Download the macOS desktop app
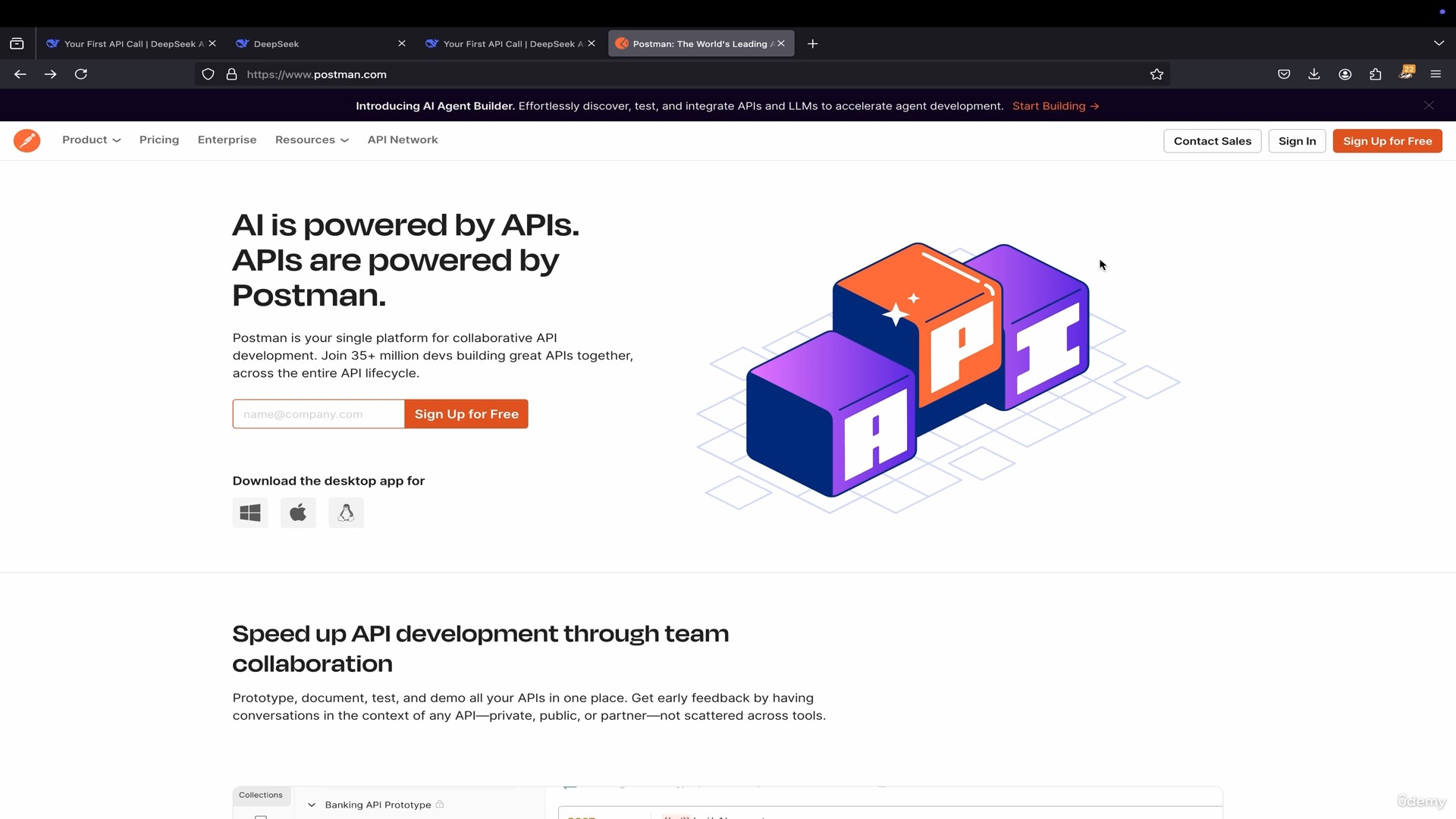Screen dimensions: 1456x819 pos(298,513)
